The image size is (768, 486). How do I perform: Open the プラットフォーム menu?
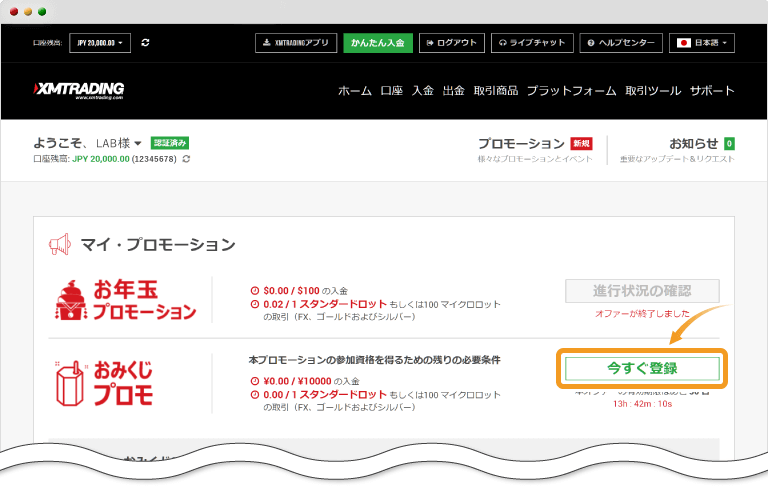coord(572,91)
